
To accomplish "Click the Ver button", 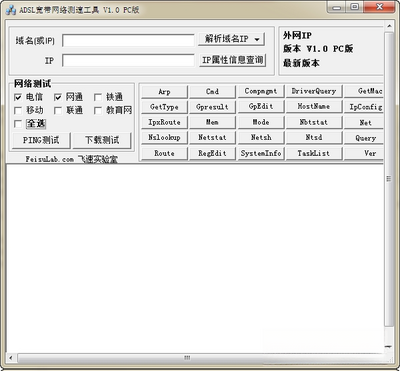I will click(363, 153).
